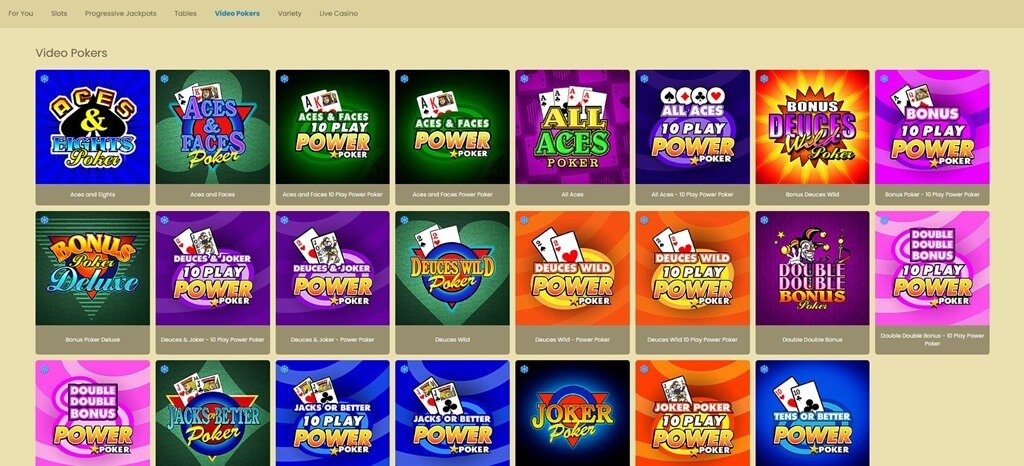Click the Variety category tab

coord(289,13)
